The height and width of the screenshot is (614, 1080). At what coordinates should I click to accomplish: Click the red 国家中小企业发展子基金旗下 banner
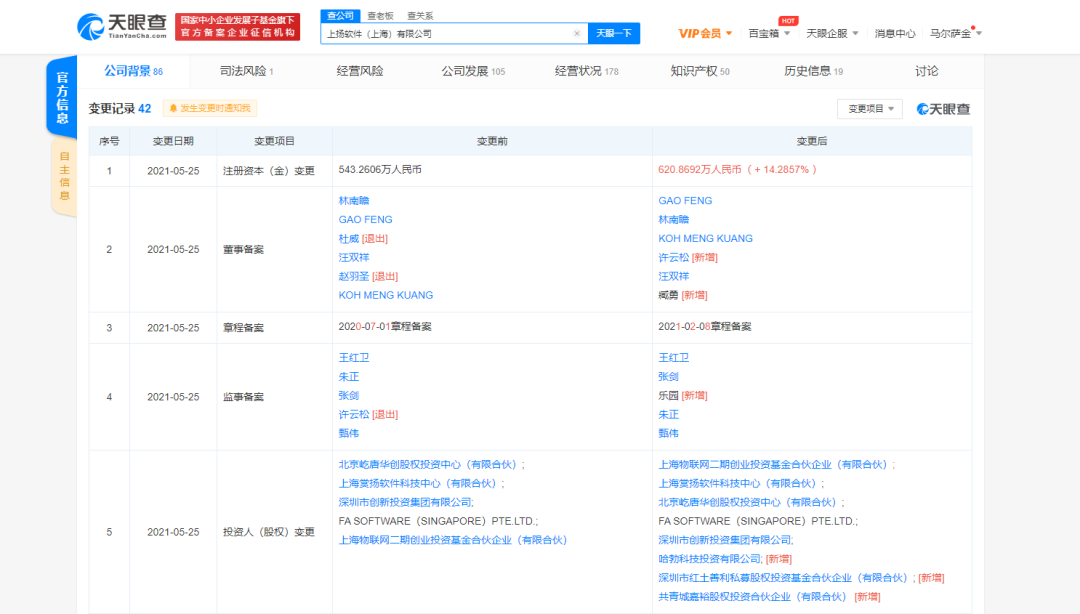coord(238,27)
